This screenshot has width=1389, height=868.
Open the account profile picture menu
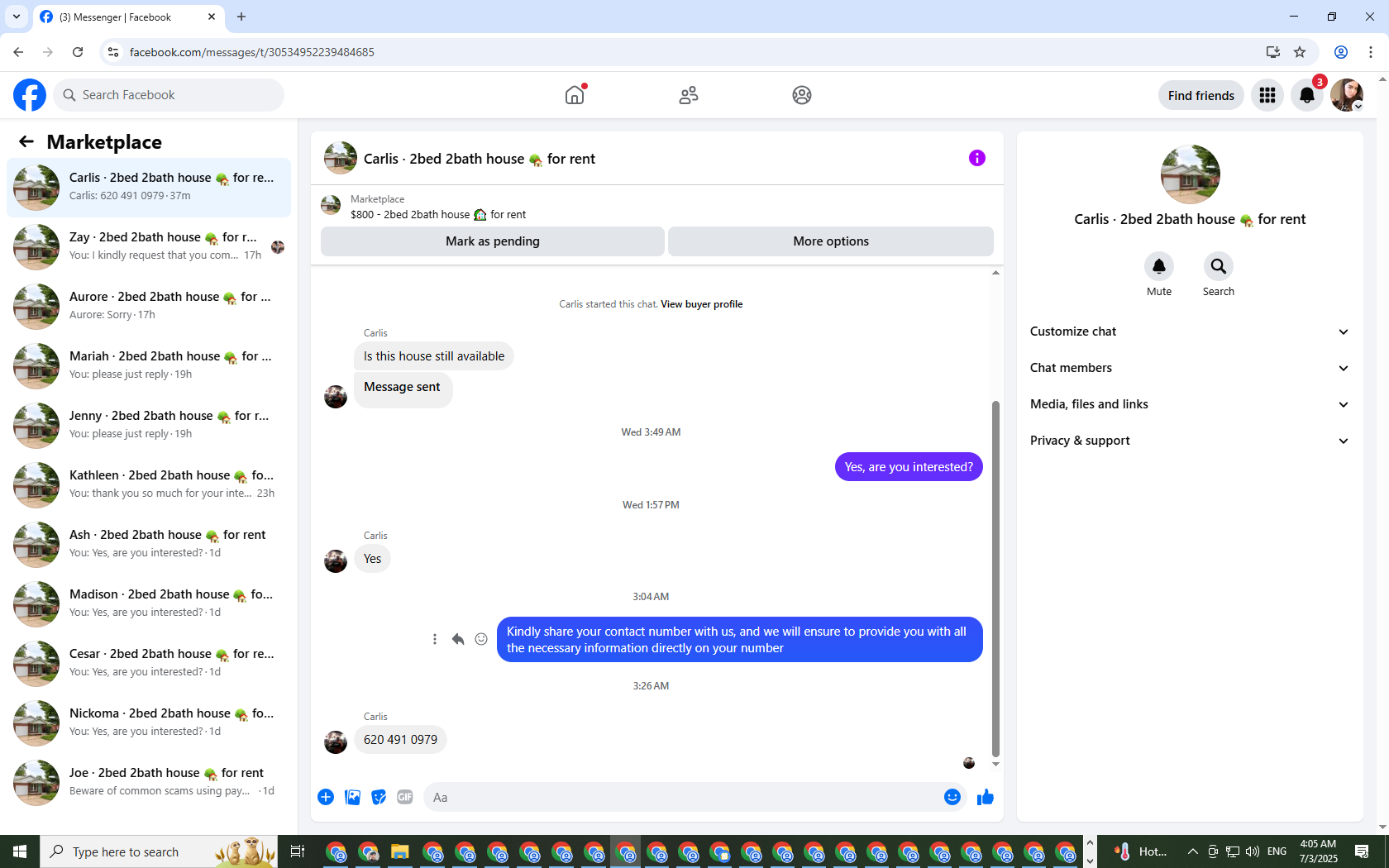(x=1347, y=95)
